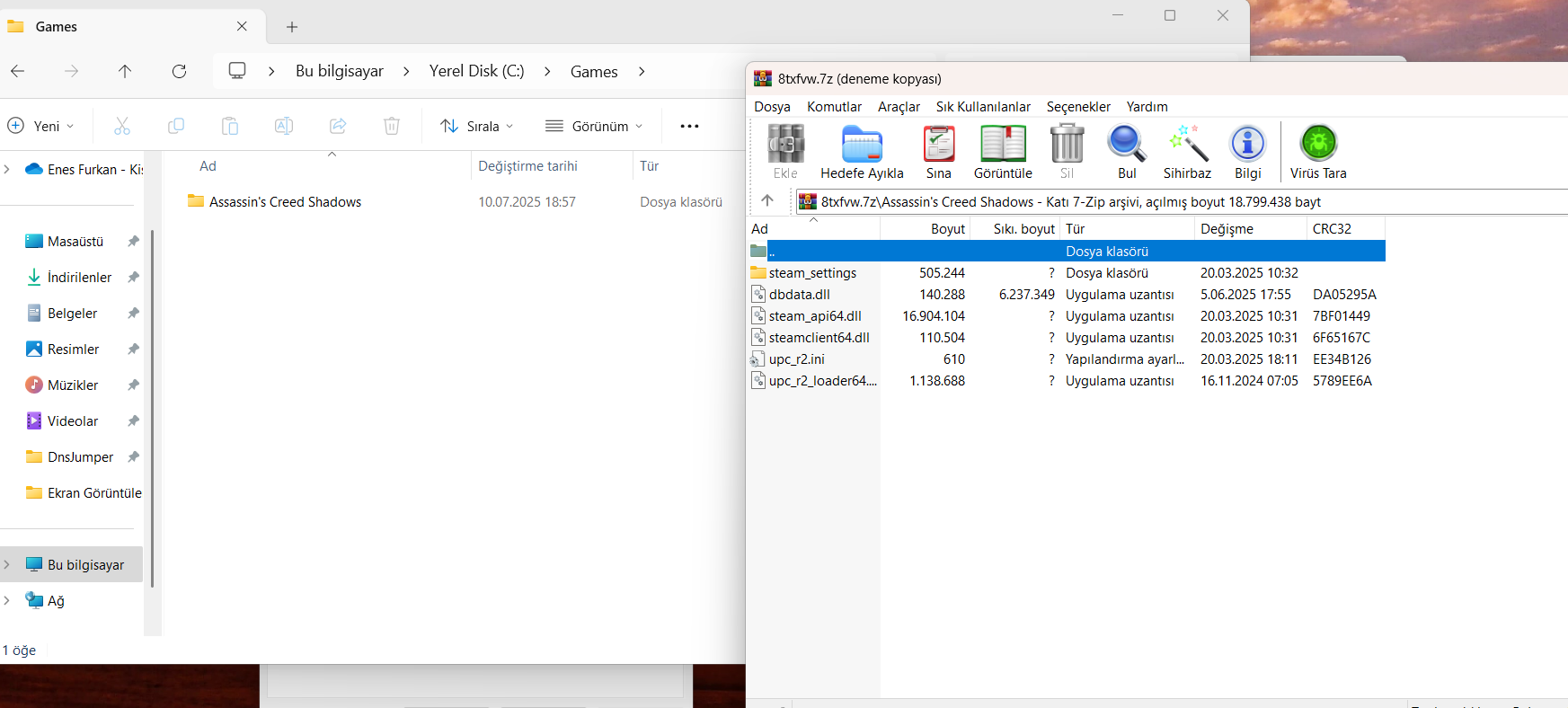
Task: Click the Delete trash icon in Explorer
Action: (x=392, y=126)
